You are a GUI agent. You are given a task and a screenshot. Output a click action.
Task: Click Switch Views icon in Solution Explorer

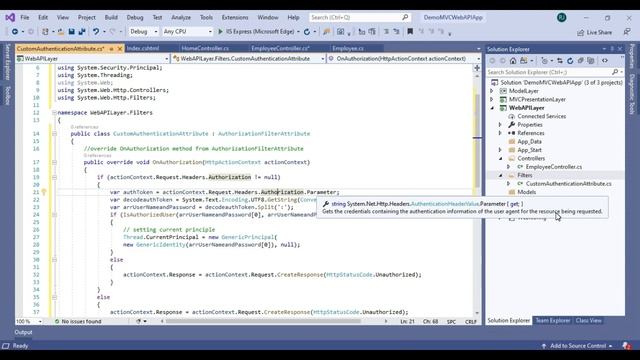pos(524,60)
